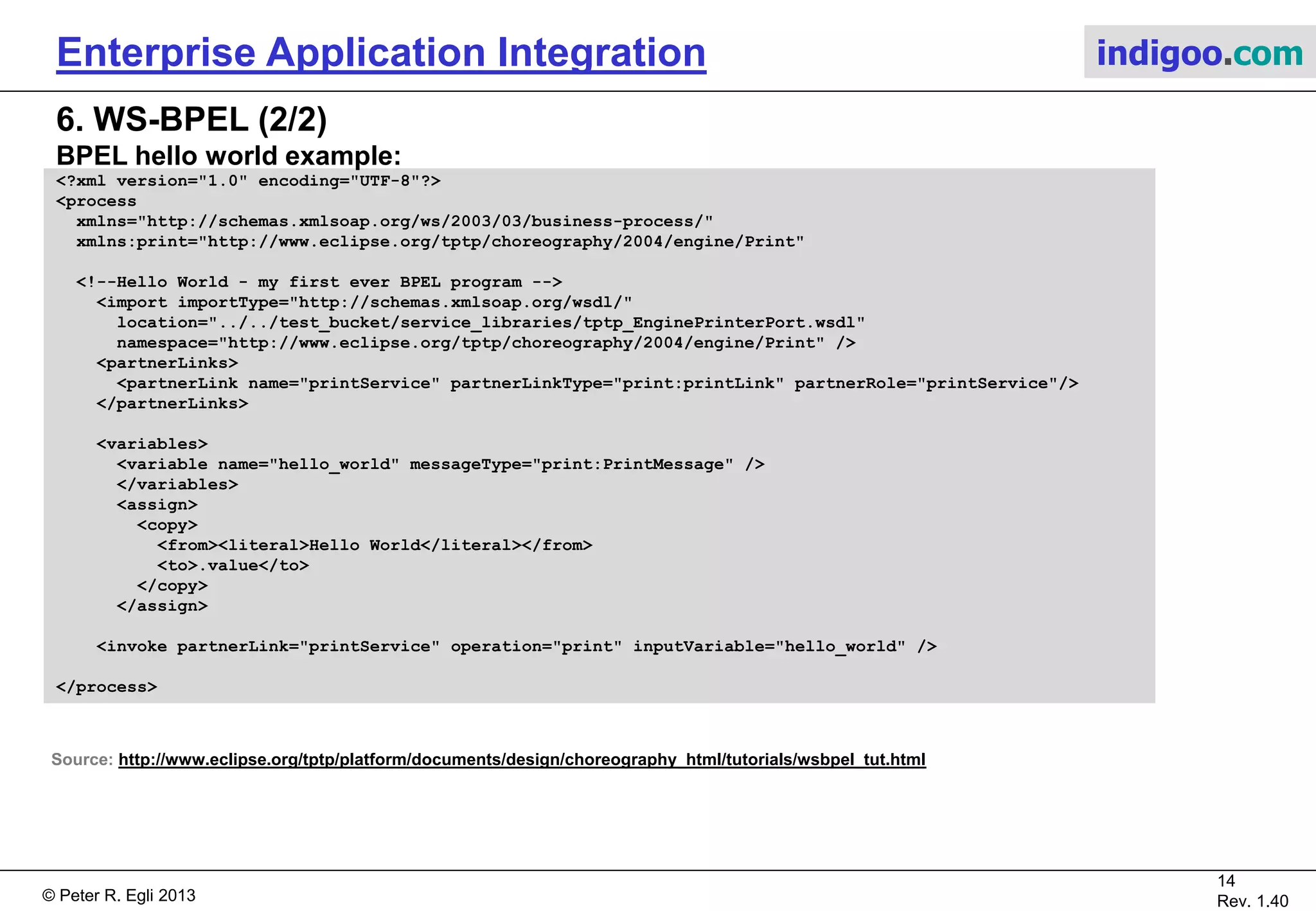Click the opening <process> tag

(x=96, y=202)
